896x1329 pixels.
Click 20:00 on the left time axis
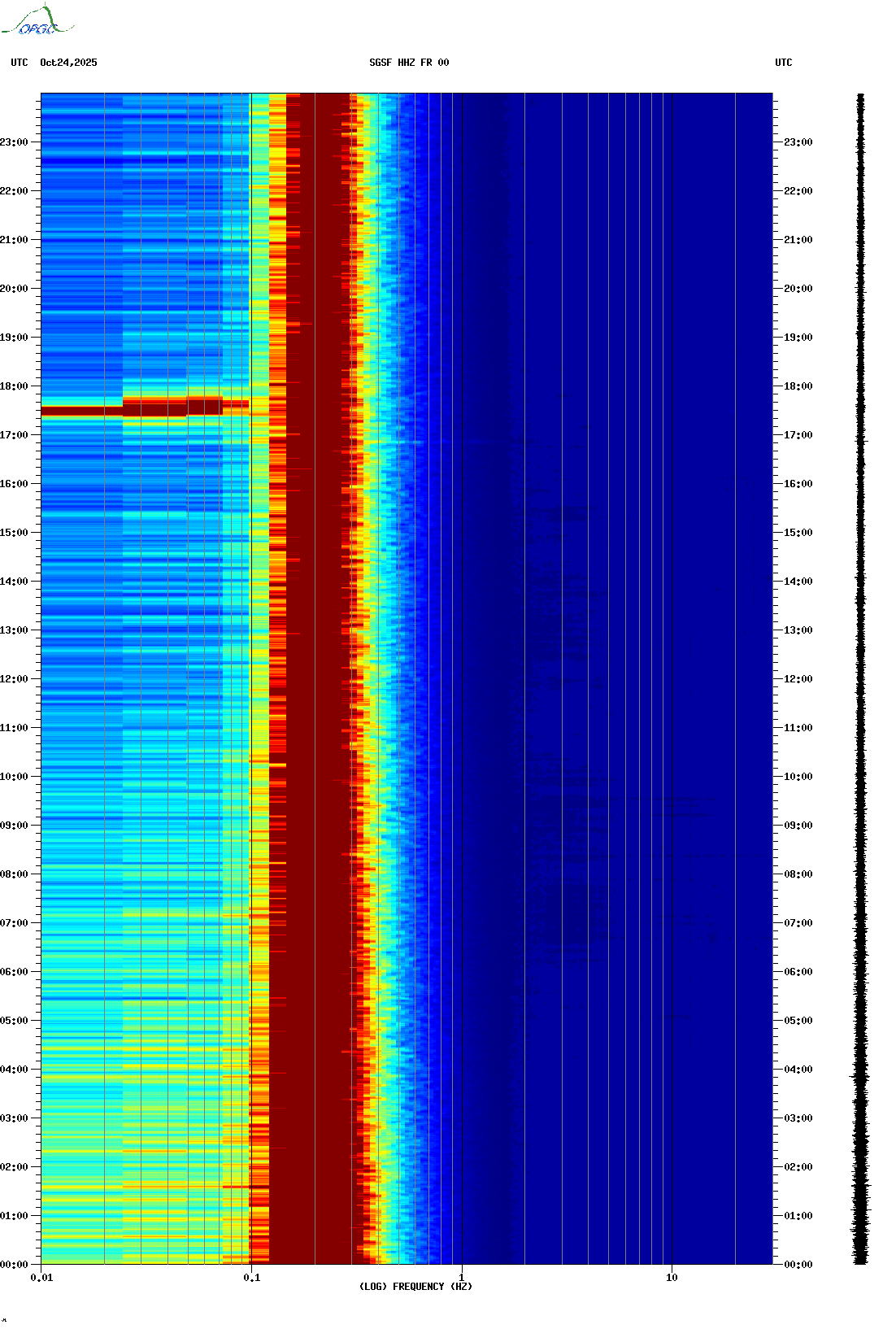click(x=14, y=289)
